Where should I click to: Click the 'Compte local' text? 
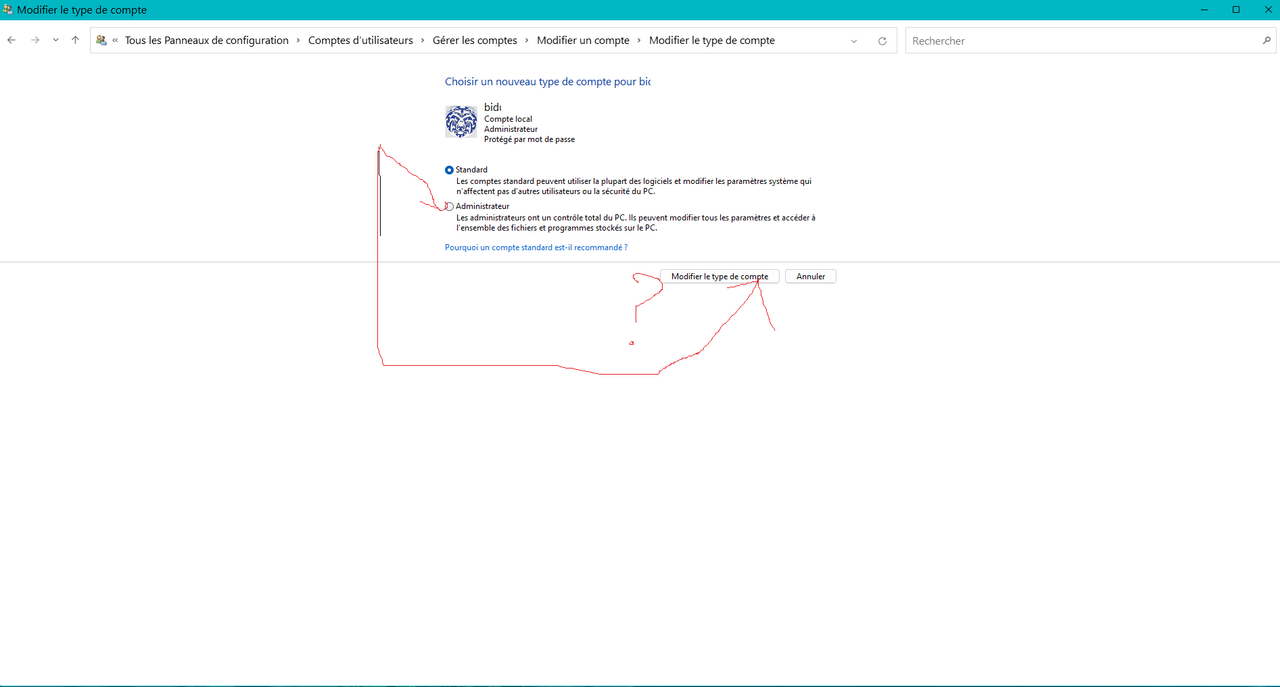(x=508, y=119)
